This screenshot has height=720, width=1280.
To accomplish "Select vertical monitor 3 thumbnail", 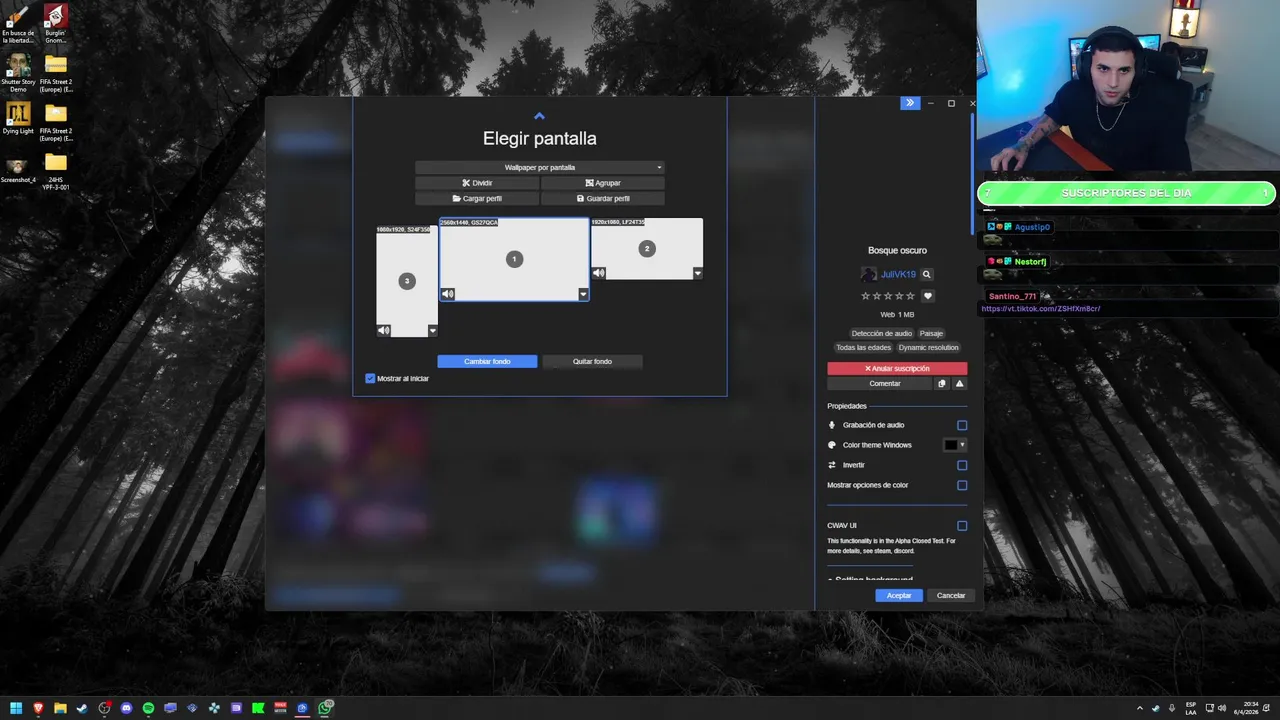I will 406,281.
